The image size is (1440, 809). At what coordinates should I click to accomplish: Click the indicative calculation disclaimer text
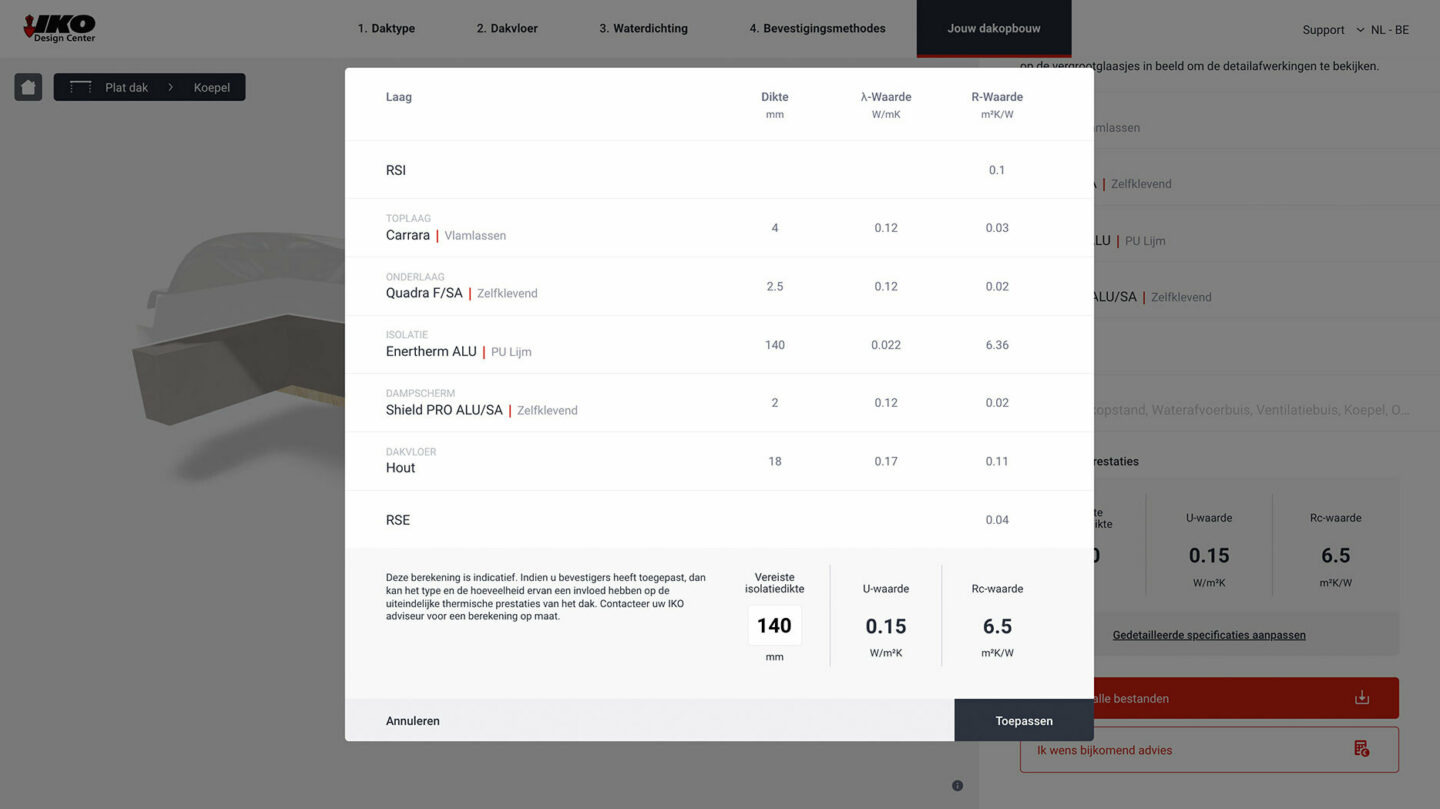pos(546,597)
